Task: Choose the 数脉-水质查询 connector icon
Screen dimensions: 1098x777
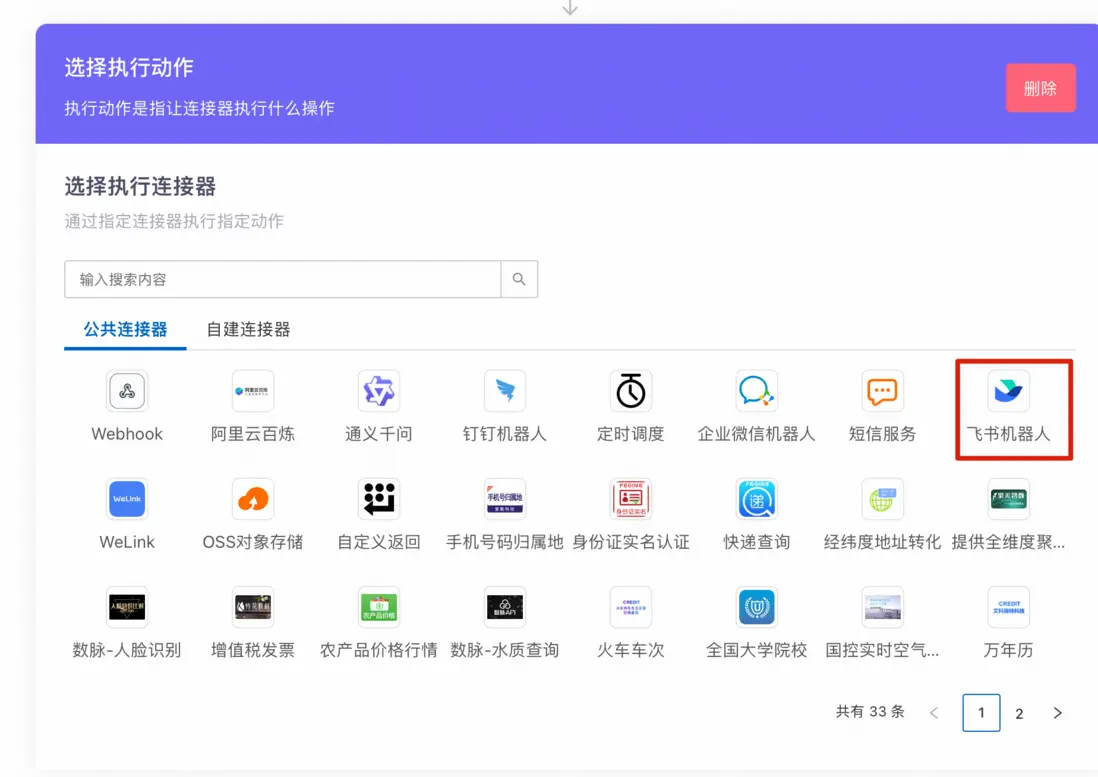Action: 505,607
